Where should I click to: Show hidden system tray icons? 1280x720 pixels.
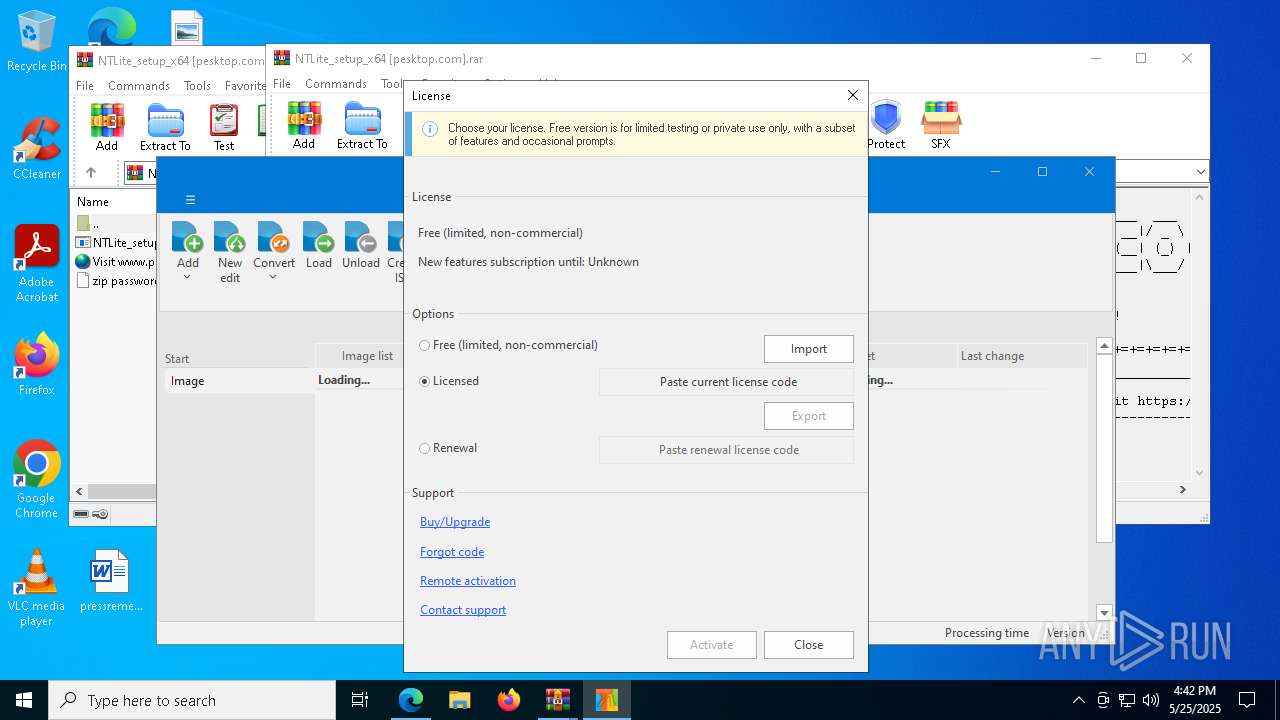tap(1078, 700)
